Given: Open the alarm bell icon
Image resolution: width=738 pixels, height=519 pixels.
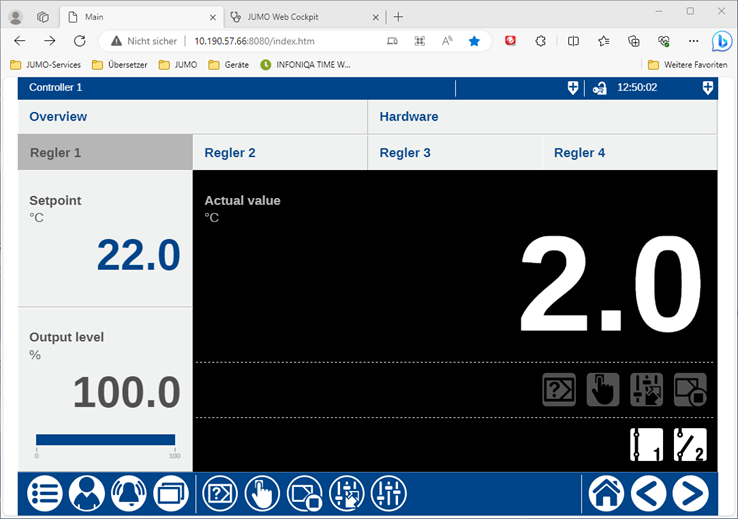Looking at the screenshot, I should [x=129, y=494].
